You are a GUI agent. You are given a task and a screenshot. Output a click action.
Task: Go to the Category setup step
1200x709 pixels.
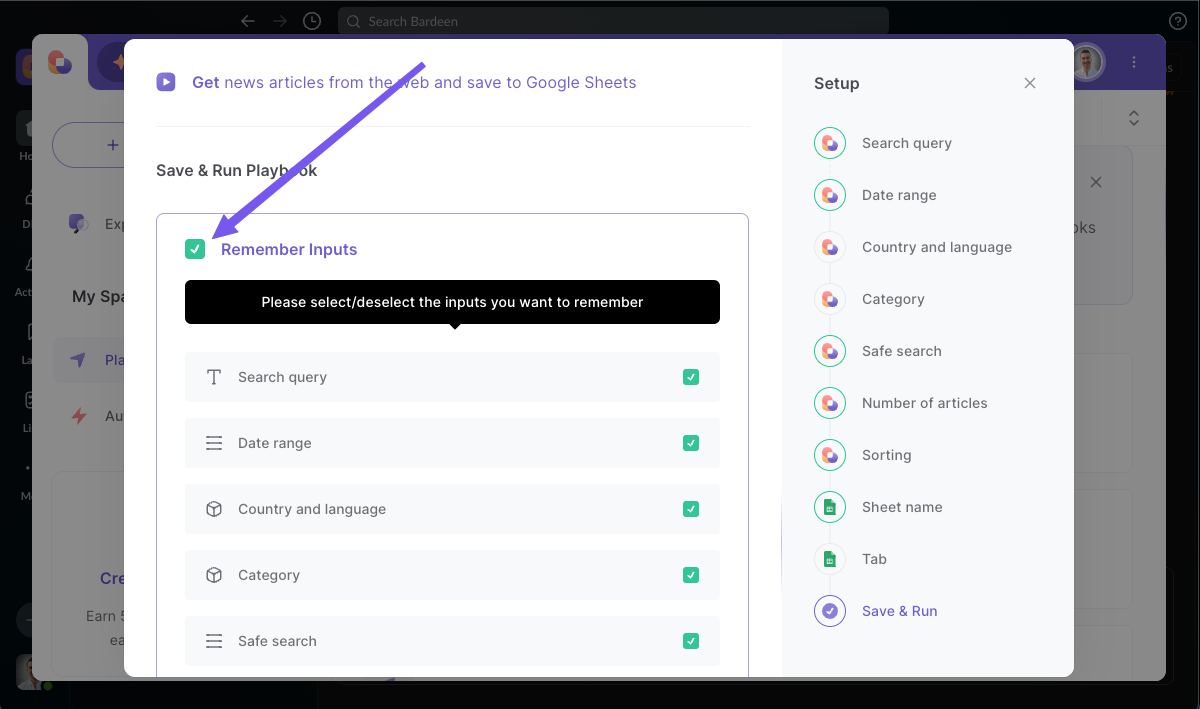pos(893,299)
